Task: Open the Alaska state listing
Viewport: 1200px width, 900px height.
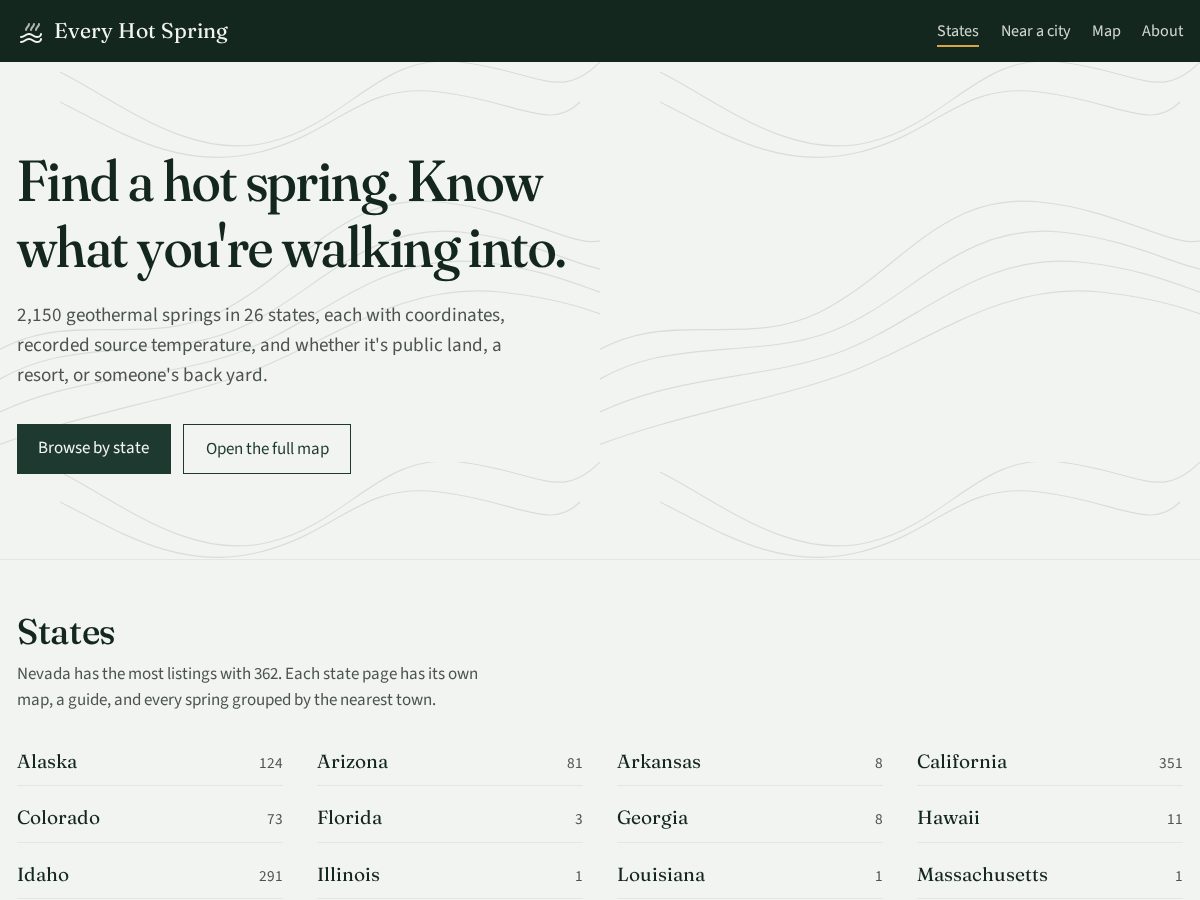Action: point(150,762)
